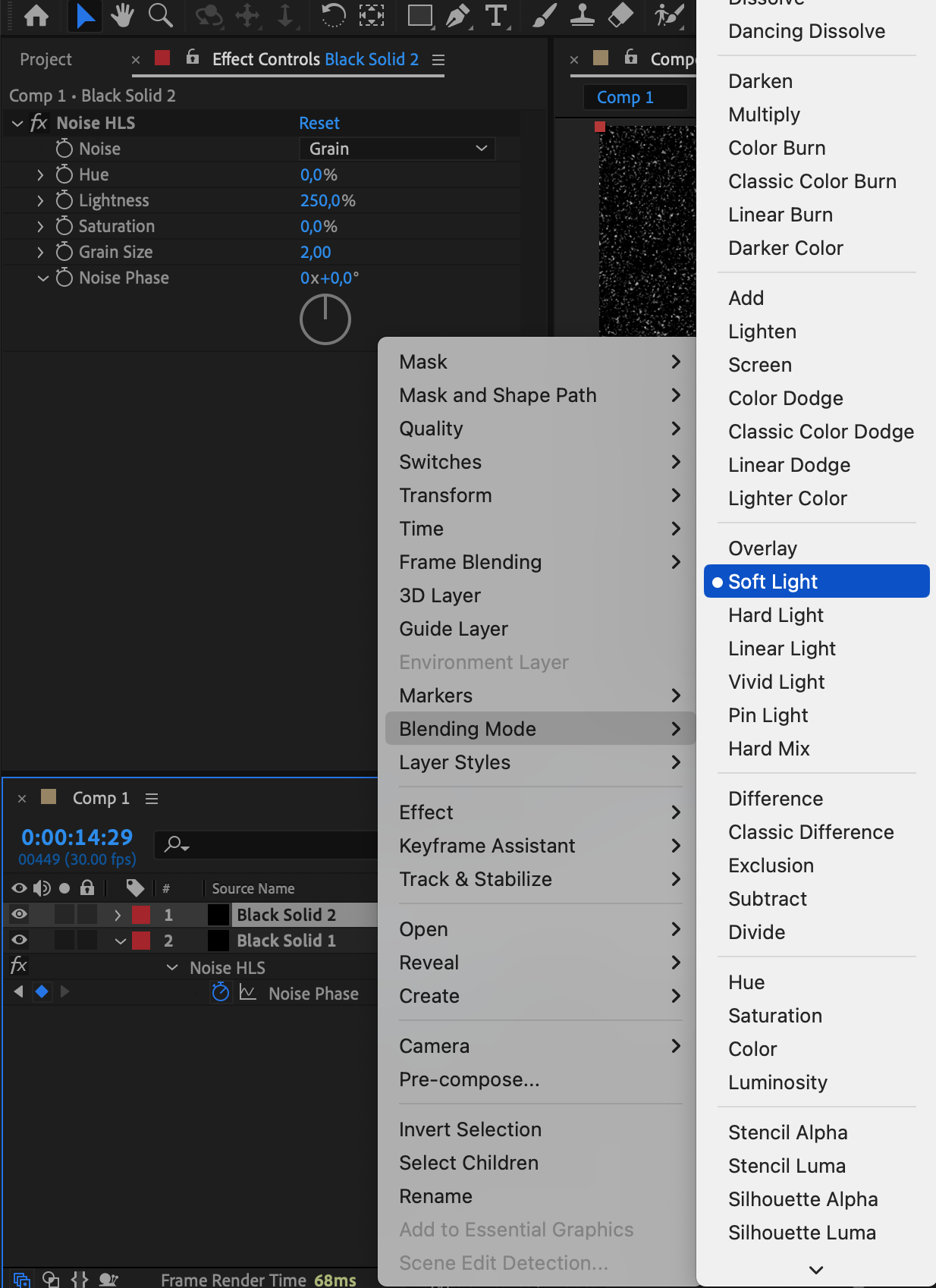Toggle visibility of Black Solid 1 layer
Screen dimensions: 936x1288
[x=20, y=940]
